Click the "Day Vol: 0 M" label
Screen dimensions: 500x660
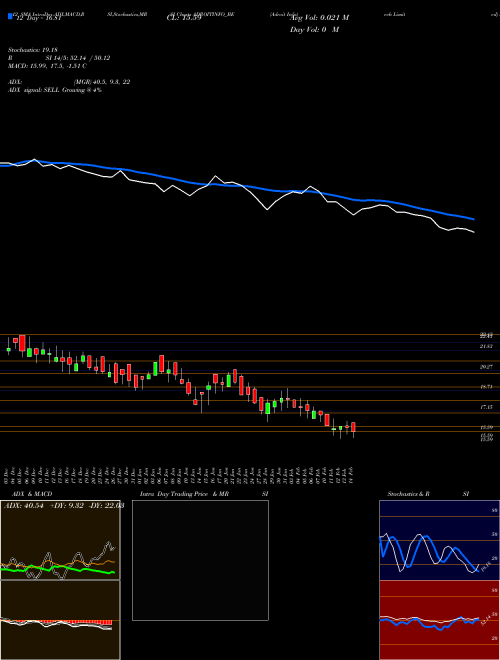[314, 30]
